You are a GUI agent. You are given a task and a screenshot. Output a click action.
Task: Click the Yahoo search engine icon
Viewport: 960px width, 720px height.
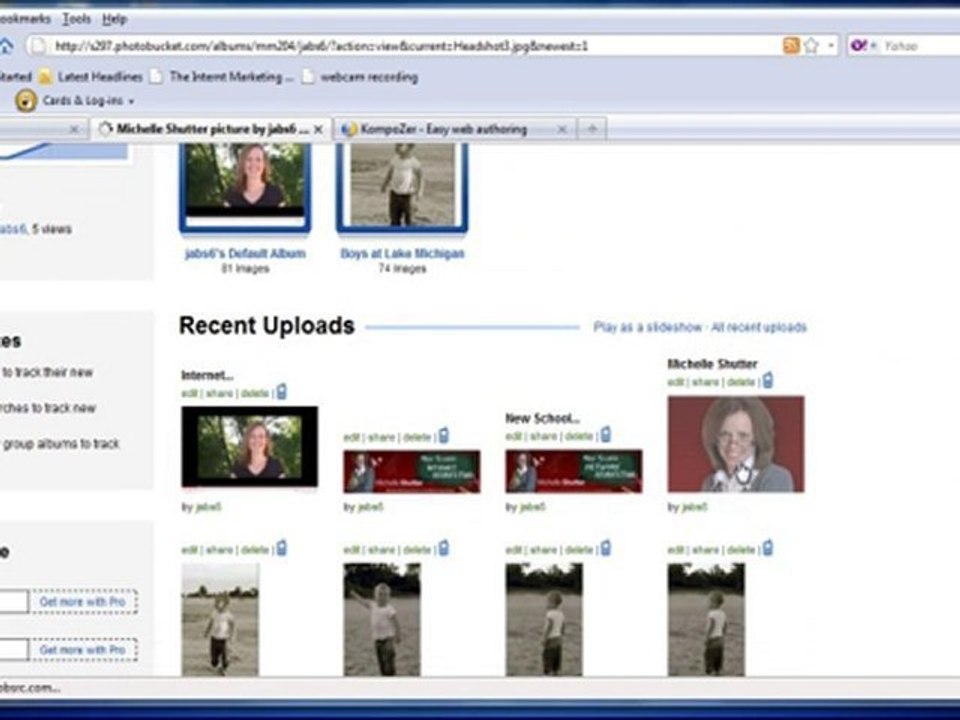(859, 46)
